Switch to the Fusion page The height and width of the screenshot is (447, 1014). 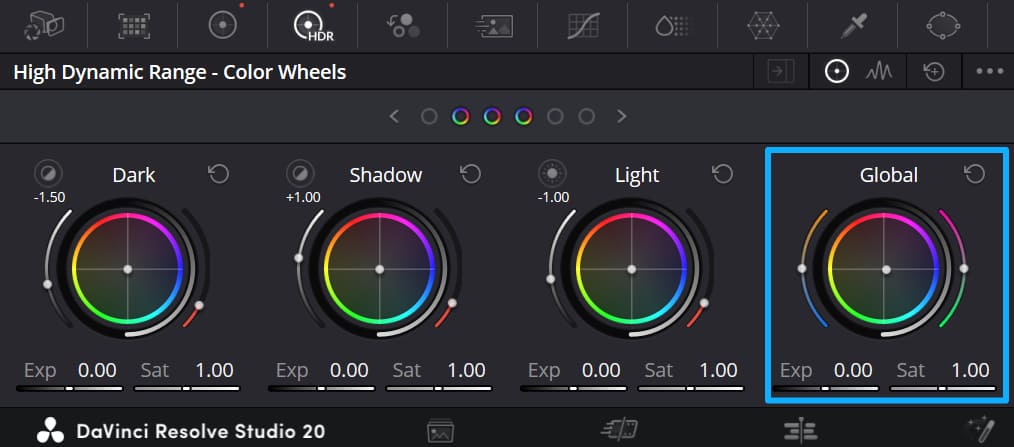pyautogui.click(x=979, y=428)
